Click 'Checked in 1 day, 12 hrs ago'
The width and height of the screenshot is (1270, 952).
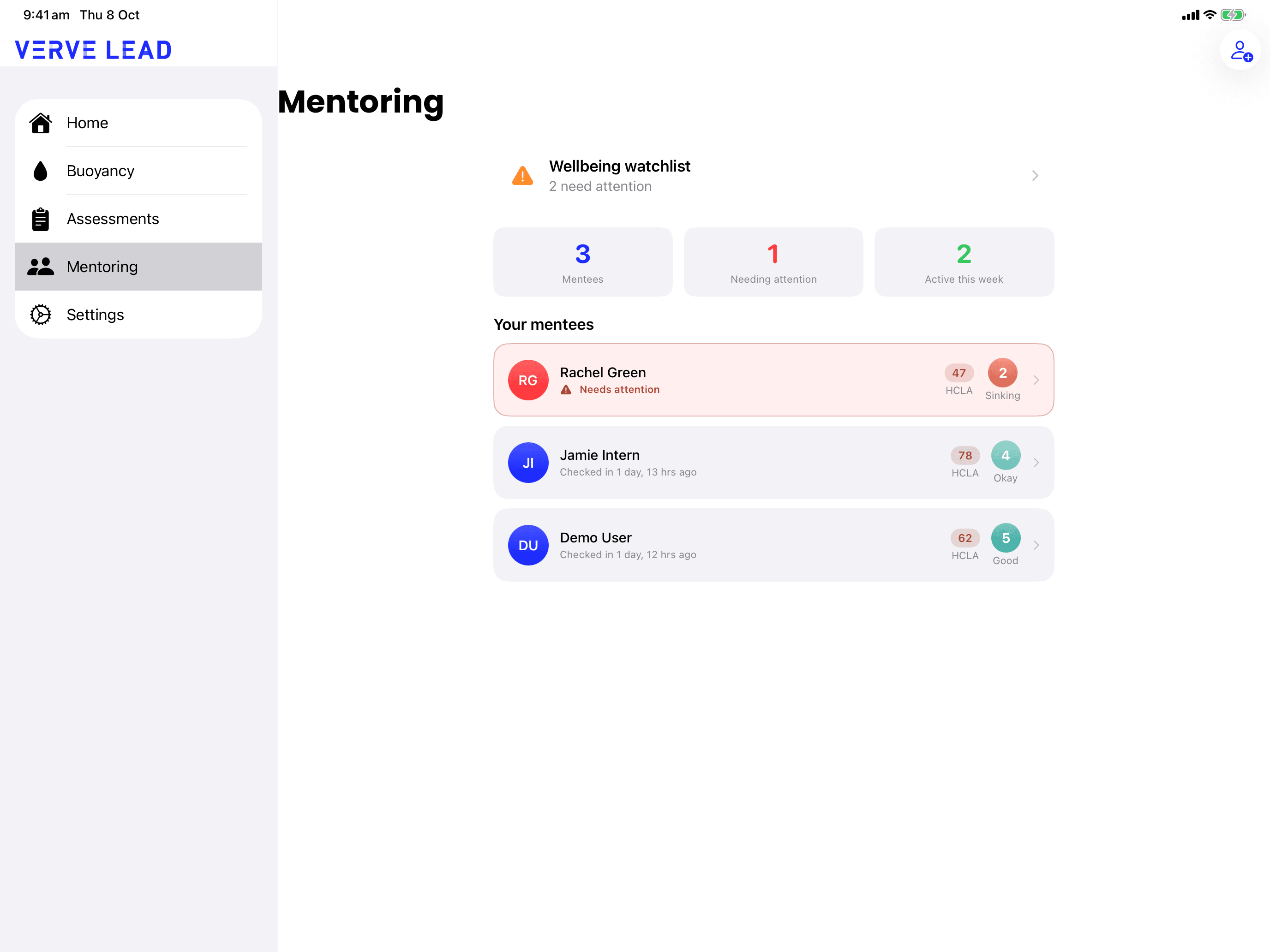pyautogui.click(x=628, y=555)
